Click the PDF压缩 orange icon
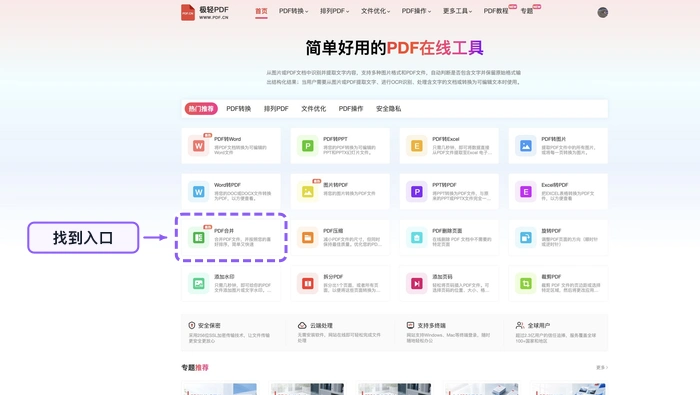The image size is (700, 395). 308,237
